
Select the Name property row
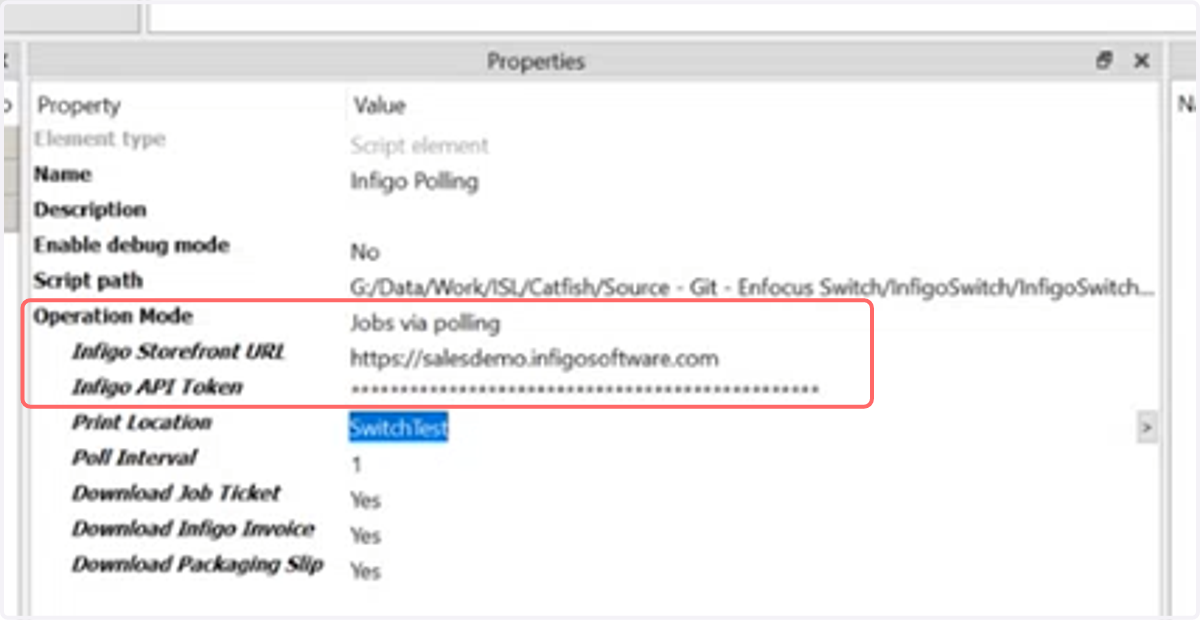tap(62, 175)
